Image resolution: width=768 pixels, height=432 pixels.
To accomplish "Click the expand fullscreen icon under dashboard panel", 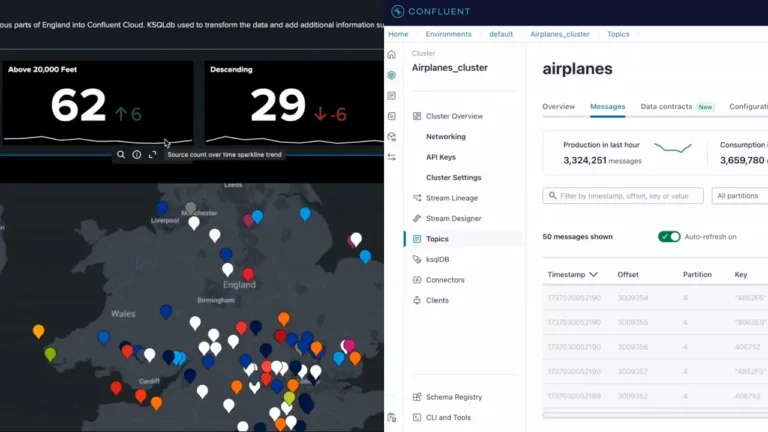I will pyautogui.click(x=152, y=154).
